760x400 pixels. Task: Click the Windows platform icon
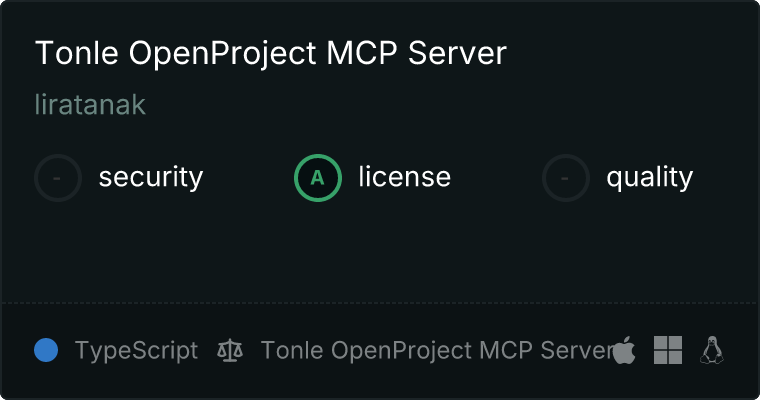tap(668, 350)
